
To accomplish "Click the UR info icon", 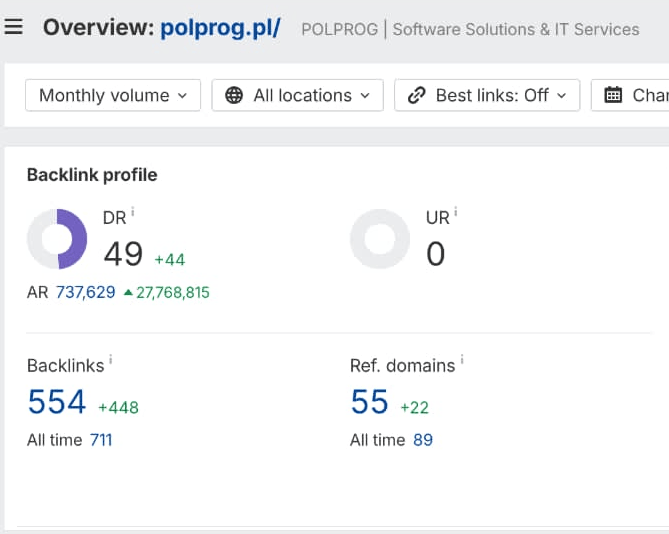I will 456,212.
